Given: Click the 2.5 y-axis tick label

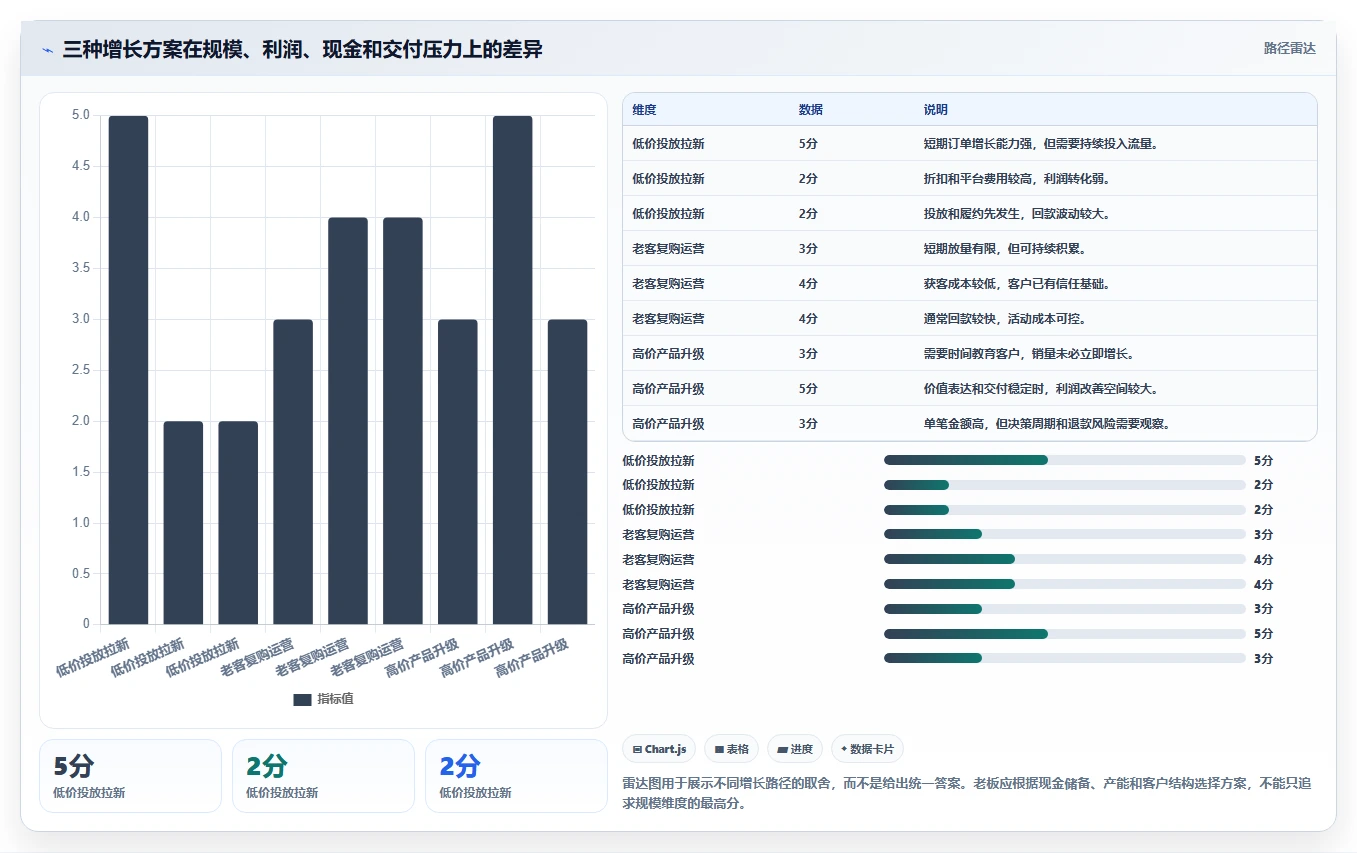Looking at the screenshot, I should coord(80,370).
